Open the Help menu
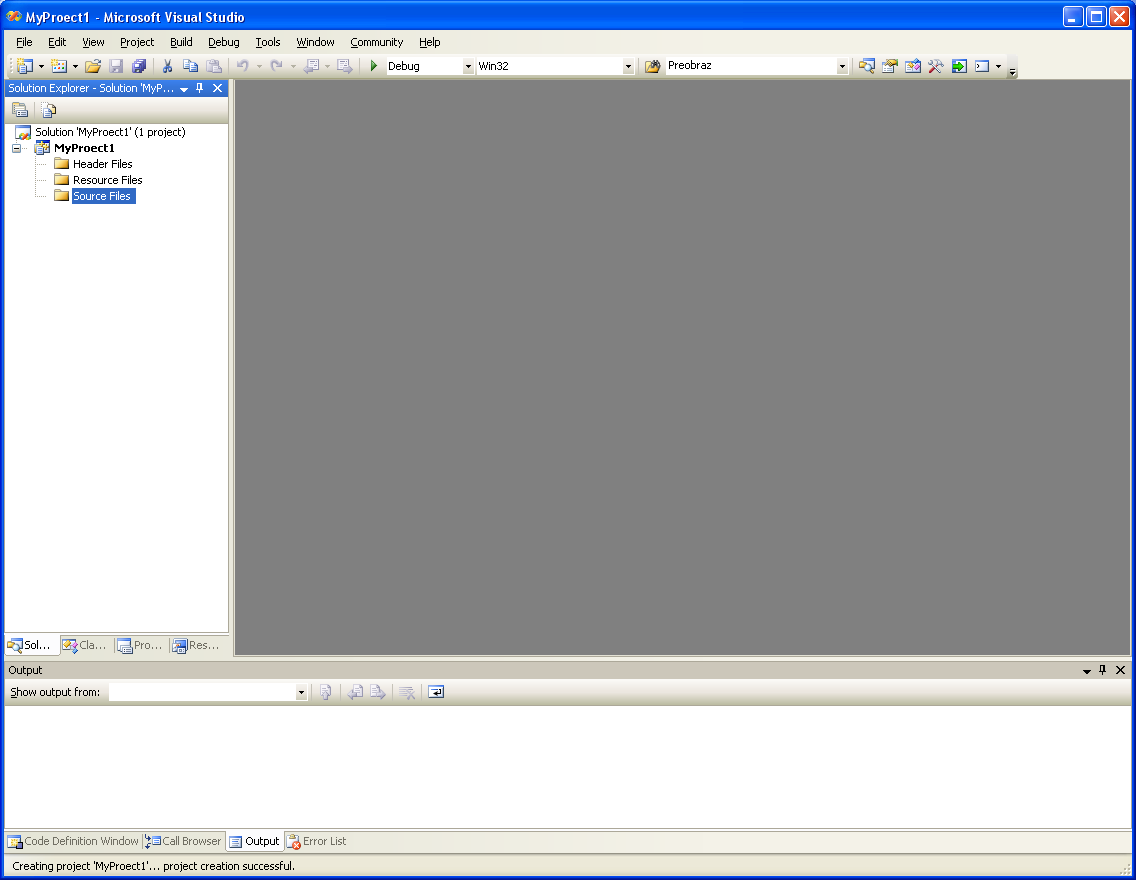 click(430, 42)
